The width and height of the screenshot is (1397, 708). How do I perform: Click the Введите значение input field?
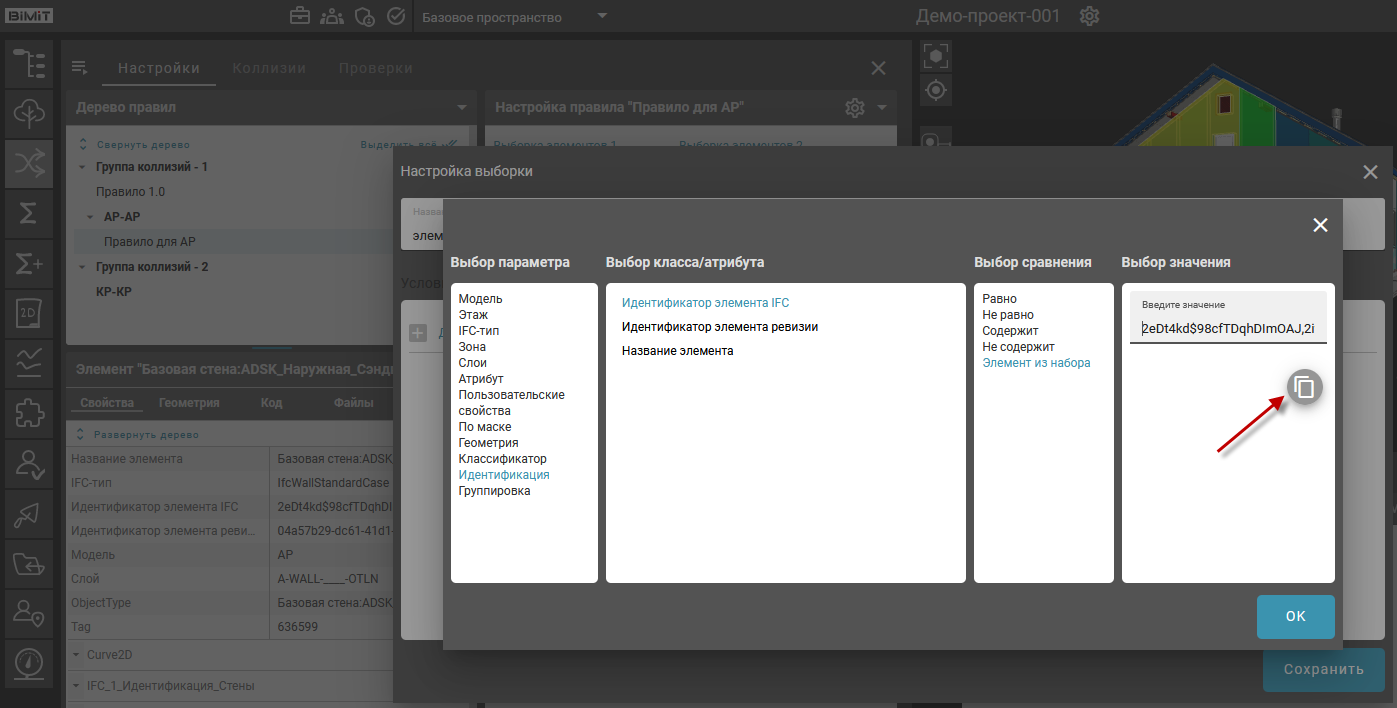pyautogui.click(x=1227, y=328)
